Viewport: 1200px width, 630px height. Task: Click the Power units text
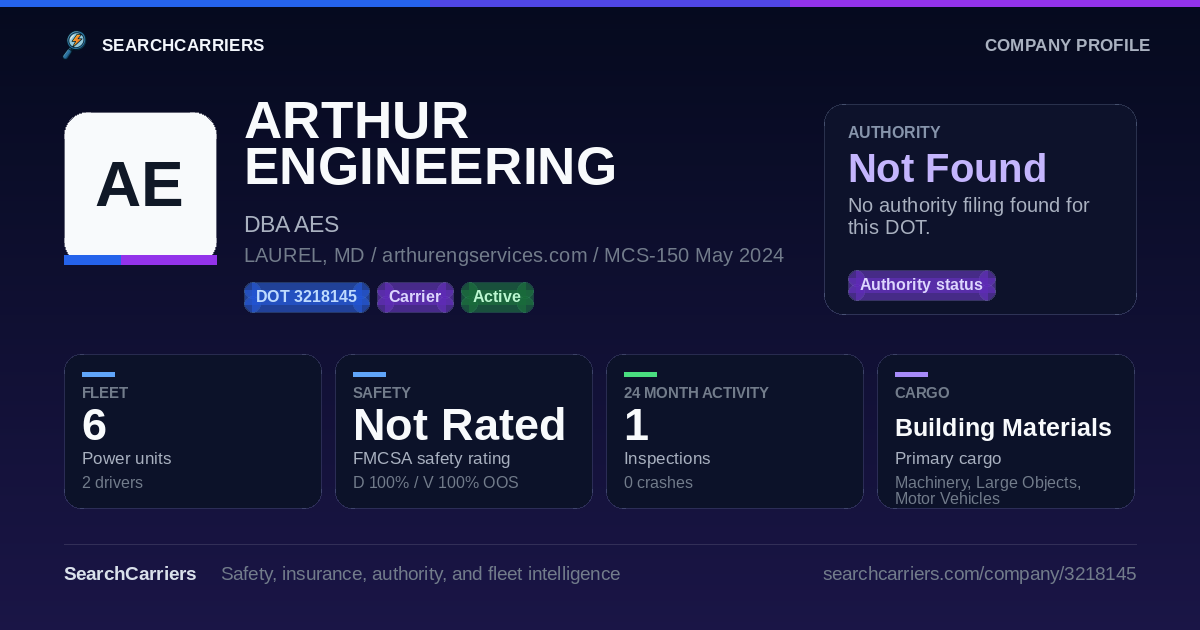point(126,458)
